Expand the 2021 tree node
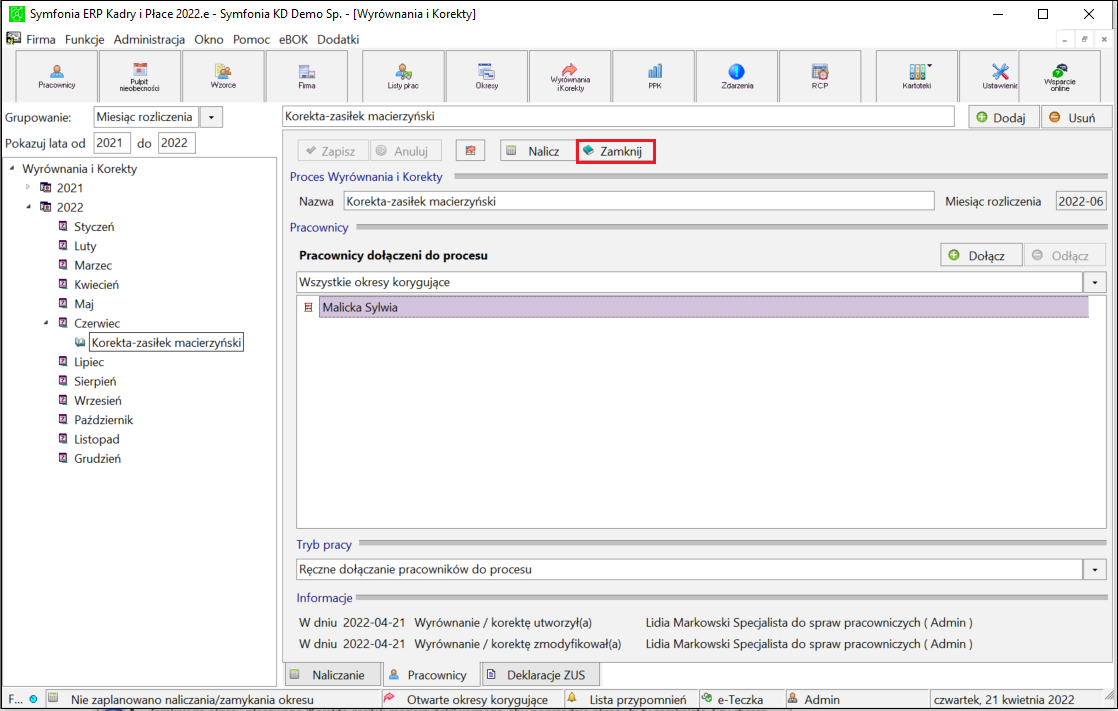 pos(28,187)
